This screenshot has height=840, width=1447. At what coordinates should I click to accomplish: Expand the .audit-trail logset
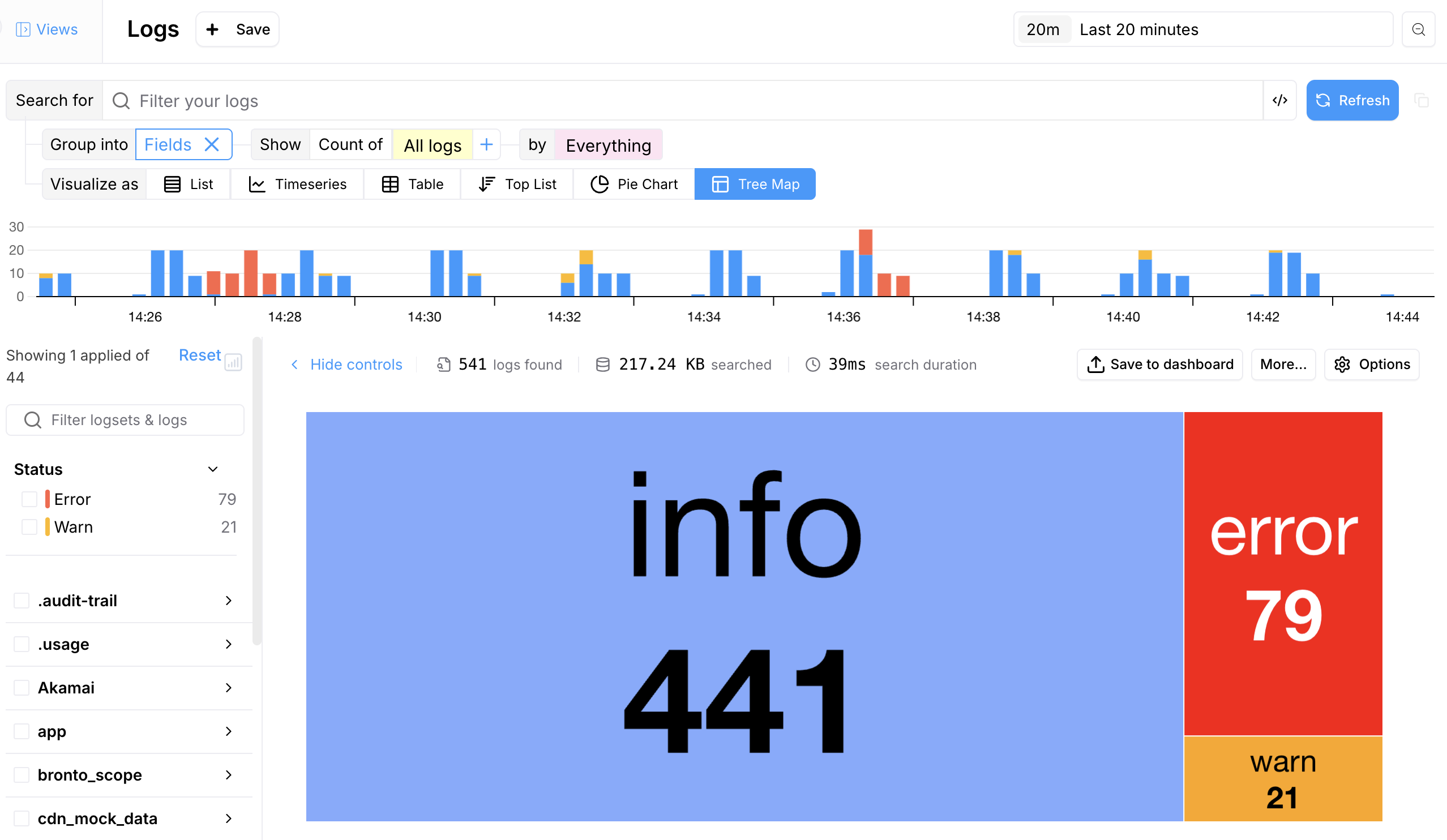229,601
